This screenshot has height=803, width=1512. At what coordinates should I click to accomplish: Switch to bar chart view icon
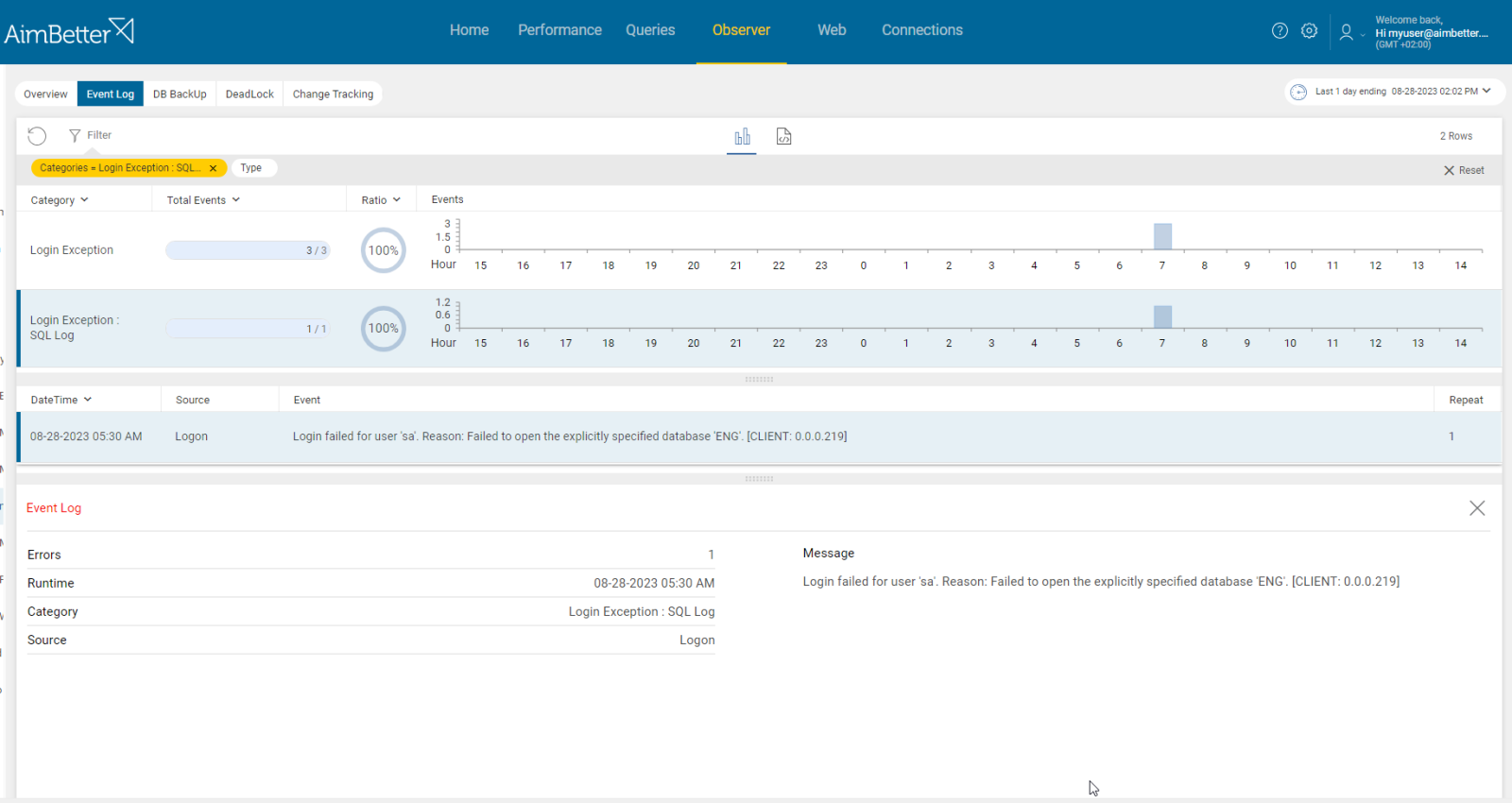click(x=742, y=137)
